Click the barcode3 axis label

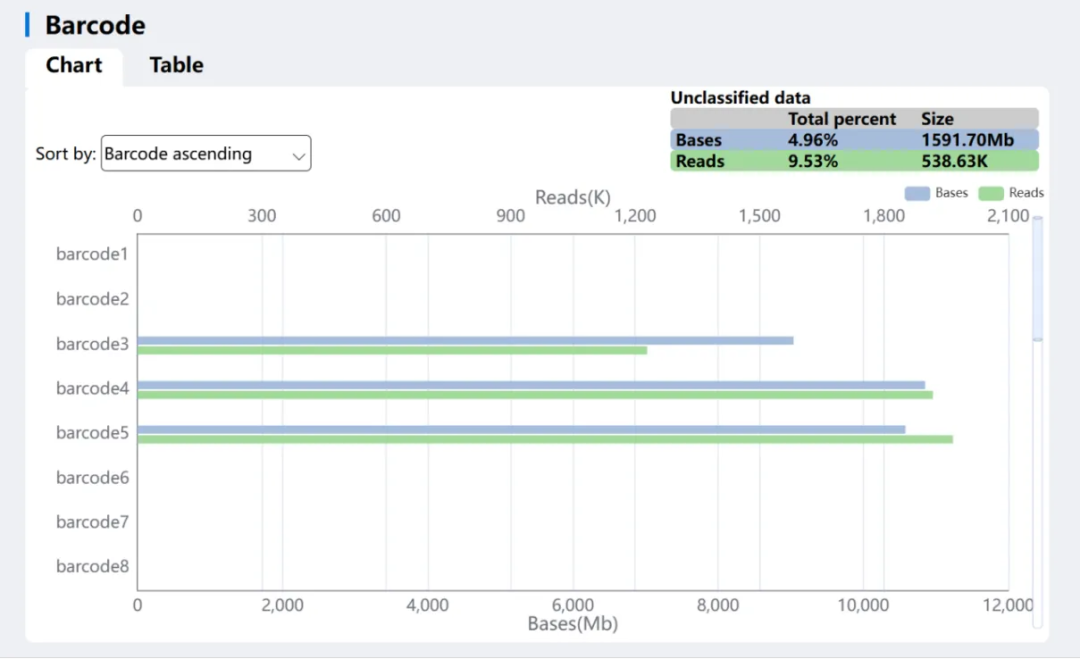pyautogui.click(x=92, y=344)
